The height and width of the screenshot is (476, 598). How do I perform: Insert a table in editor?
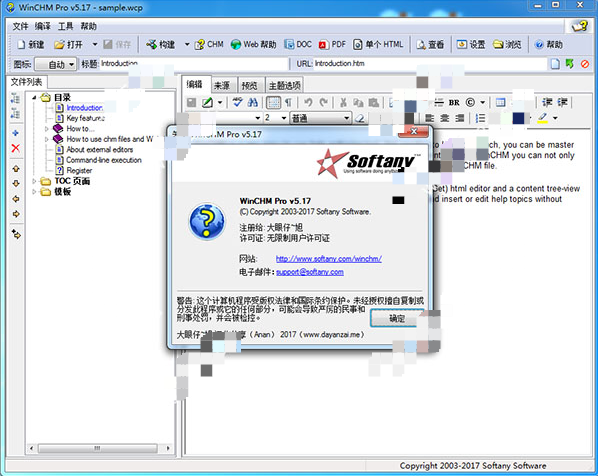tap(500, 102)
